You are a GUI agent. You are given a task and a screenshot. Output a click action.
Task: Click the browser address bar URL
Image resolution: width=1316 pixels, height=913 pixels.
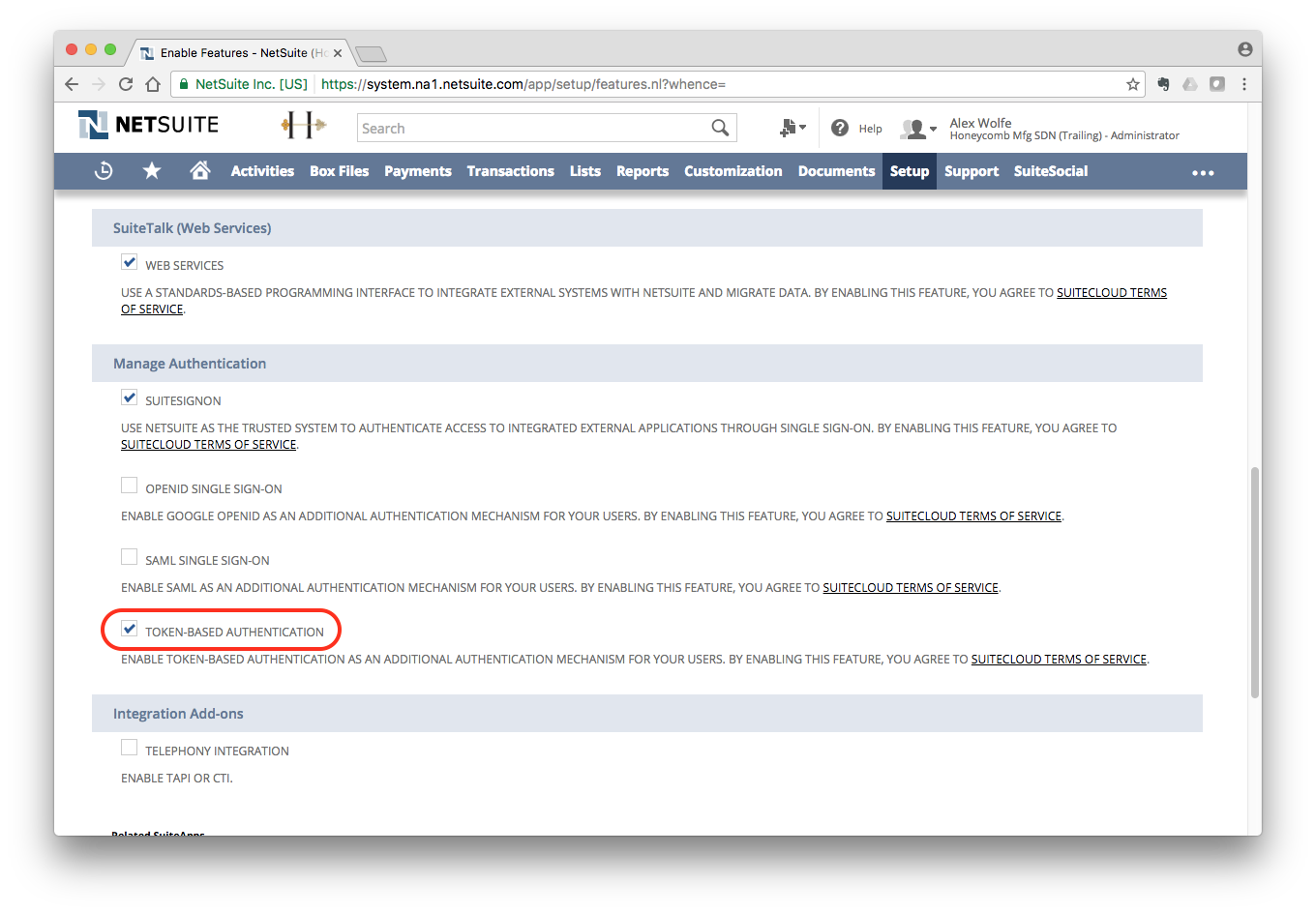tap(523, 84)
